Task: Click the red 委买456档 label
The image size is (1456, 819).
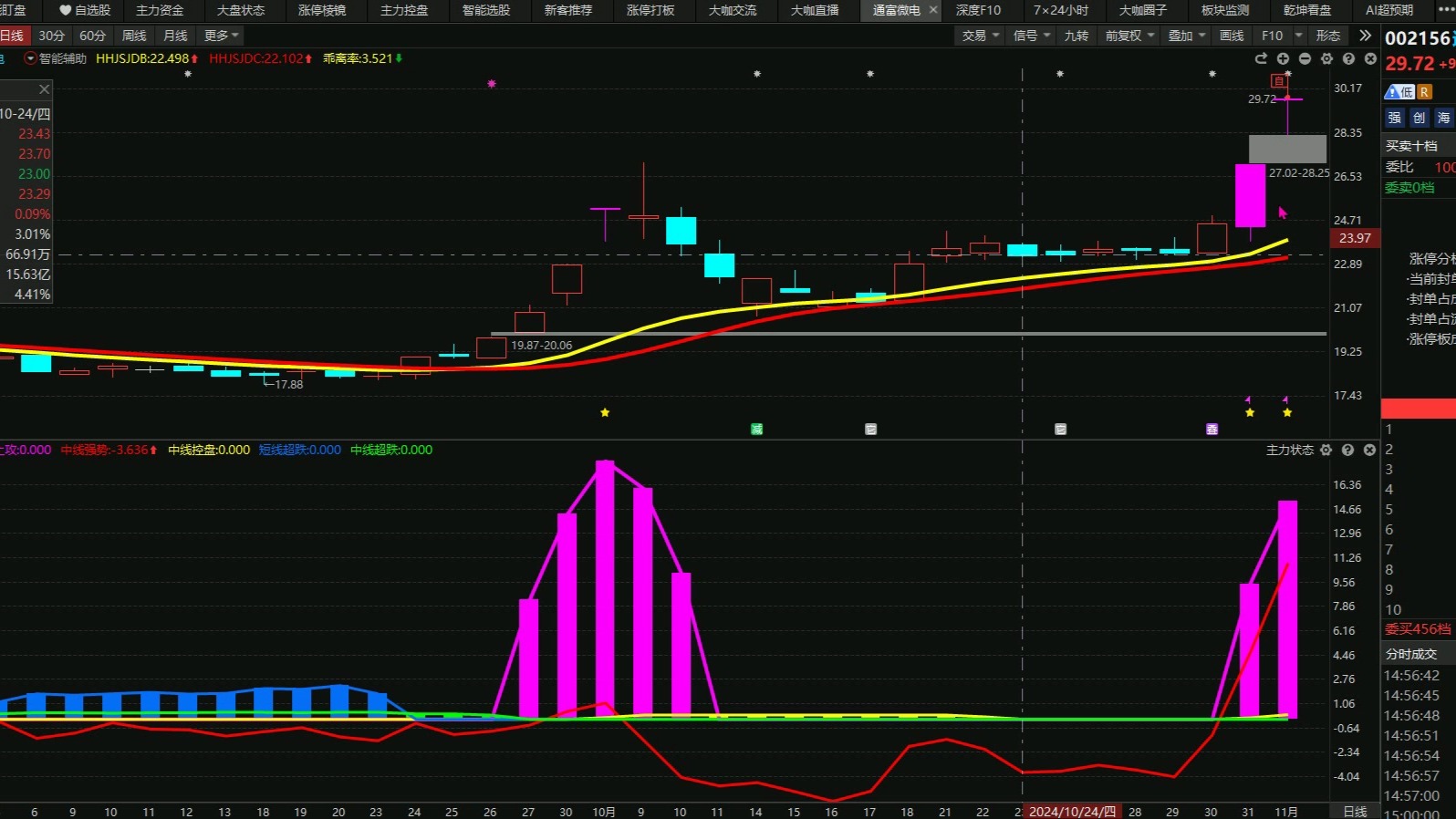Action: pos(1418,628)
